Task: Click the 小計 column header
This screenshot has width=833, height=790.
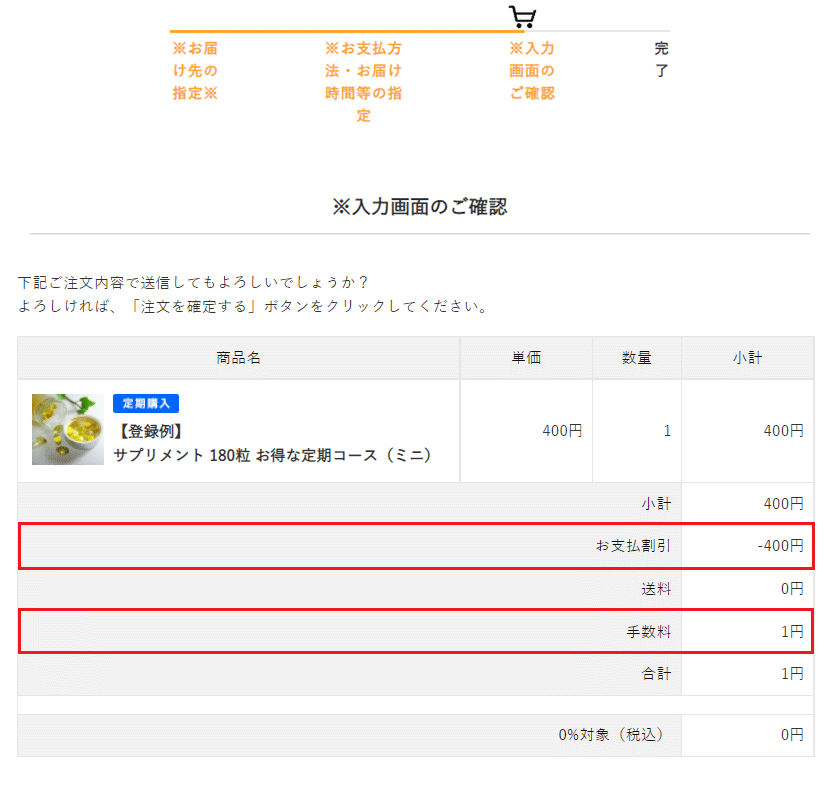Action: [747, 358]
